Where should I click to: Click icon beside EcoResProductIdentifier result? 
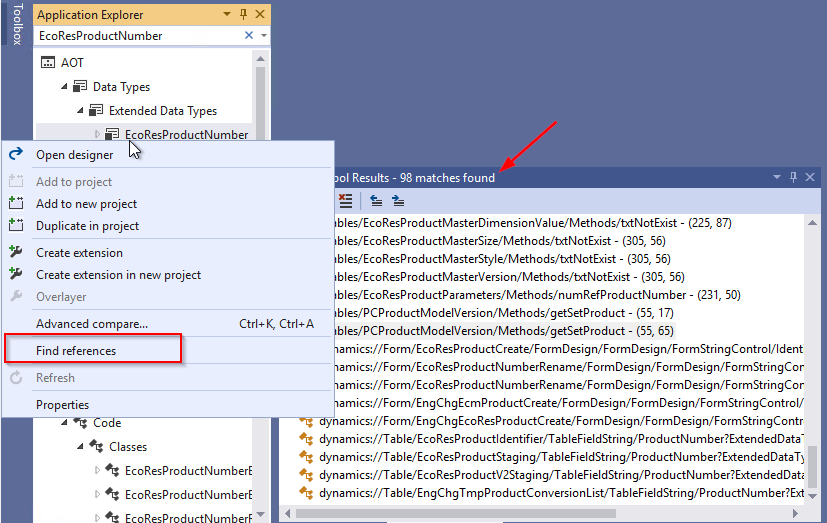pos(306,439)
